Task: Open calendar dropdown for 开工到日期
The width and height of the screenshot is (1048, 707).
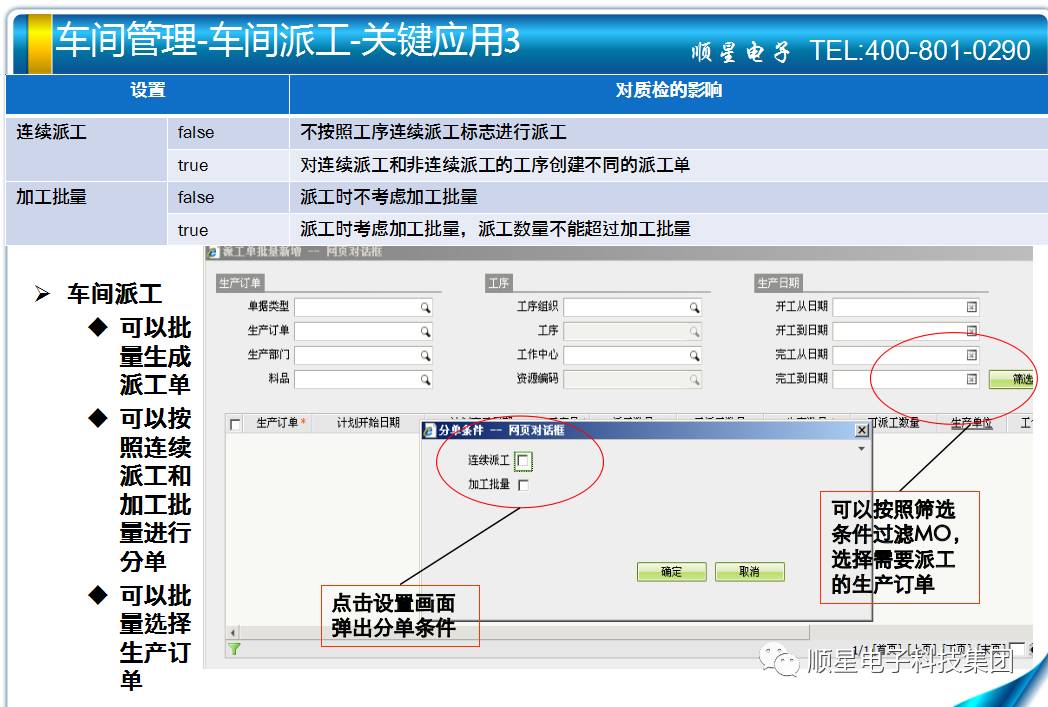Action: click(x=971, y=331)
